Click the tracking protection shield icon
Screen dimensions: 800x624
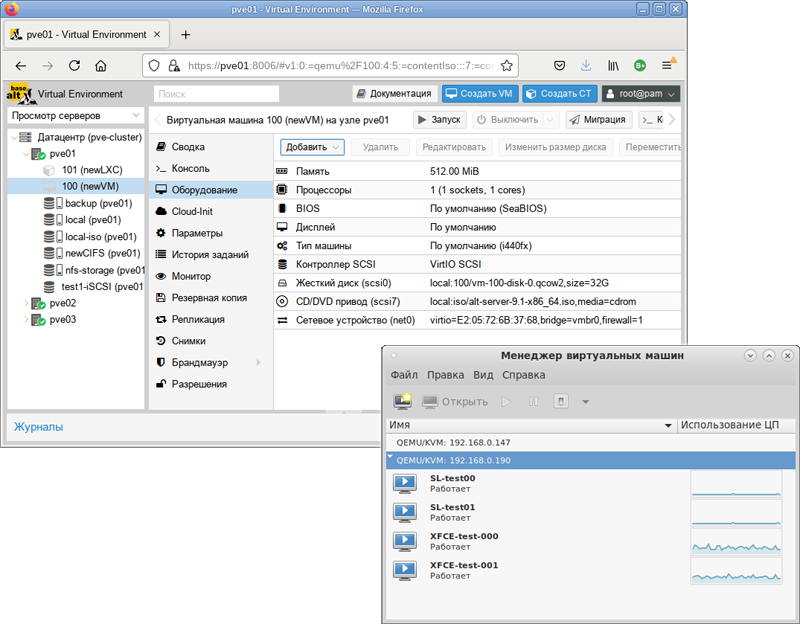(x=154, y=65)
